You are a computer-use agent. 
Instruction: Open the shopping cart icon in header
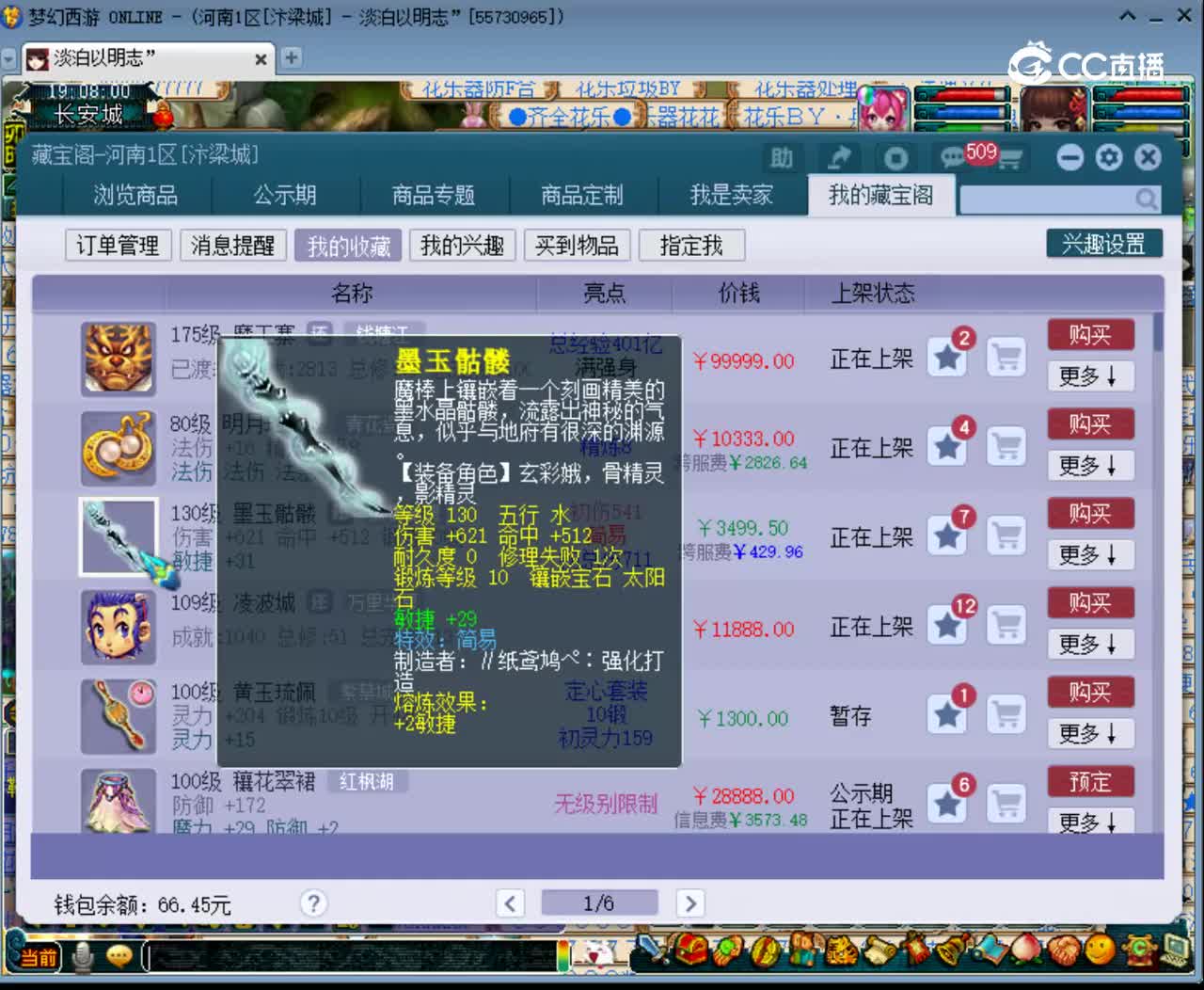[1009, 159]
